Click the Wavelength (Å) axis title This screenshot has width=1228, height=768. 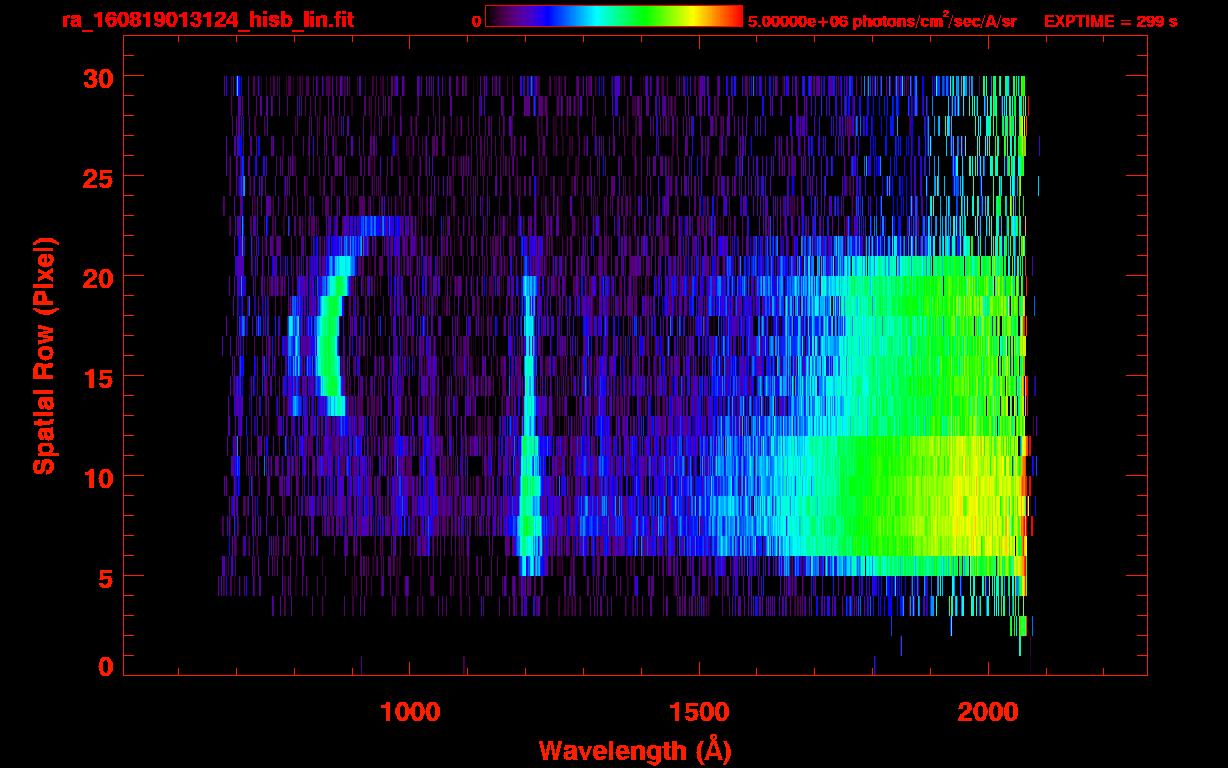[x=635, y=750]
